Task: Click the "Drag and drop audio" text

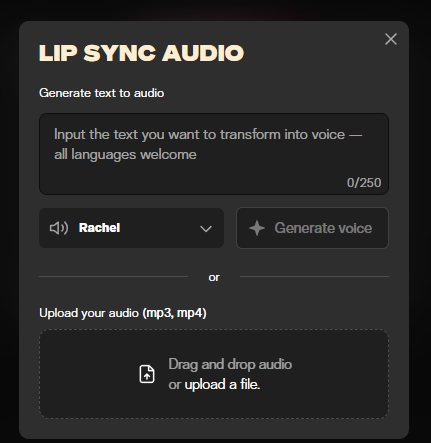Action: click(x=230, y=364)
